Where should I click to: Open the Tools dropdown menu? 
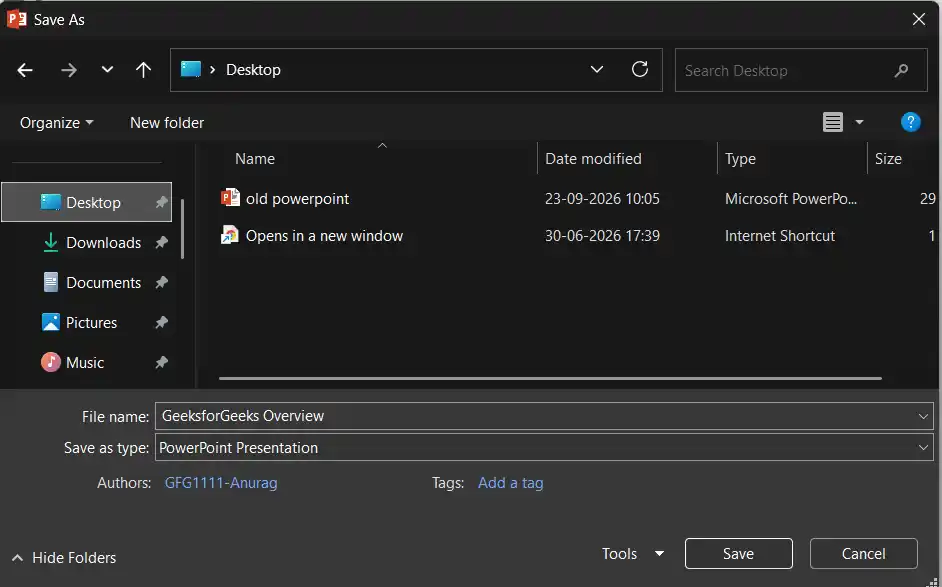[x=633, y=553]
